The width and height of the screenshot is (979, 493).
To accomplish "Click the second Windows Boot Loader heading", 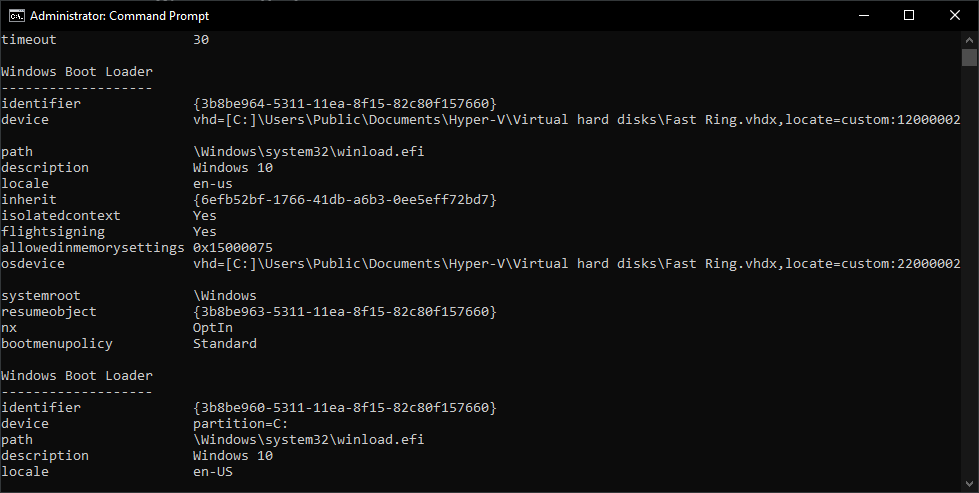I will tap(77, 376).
